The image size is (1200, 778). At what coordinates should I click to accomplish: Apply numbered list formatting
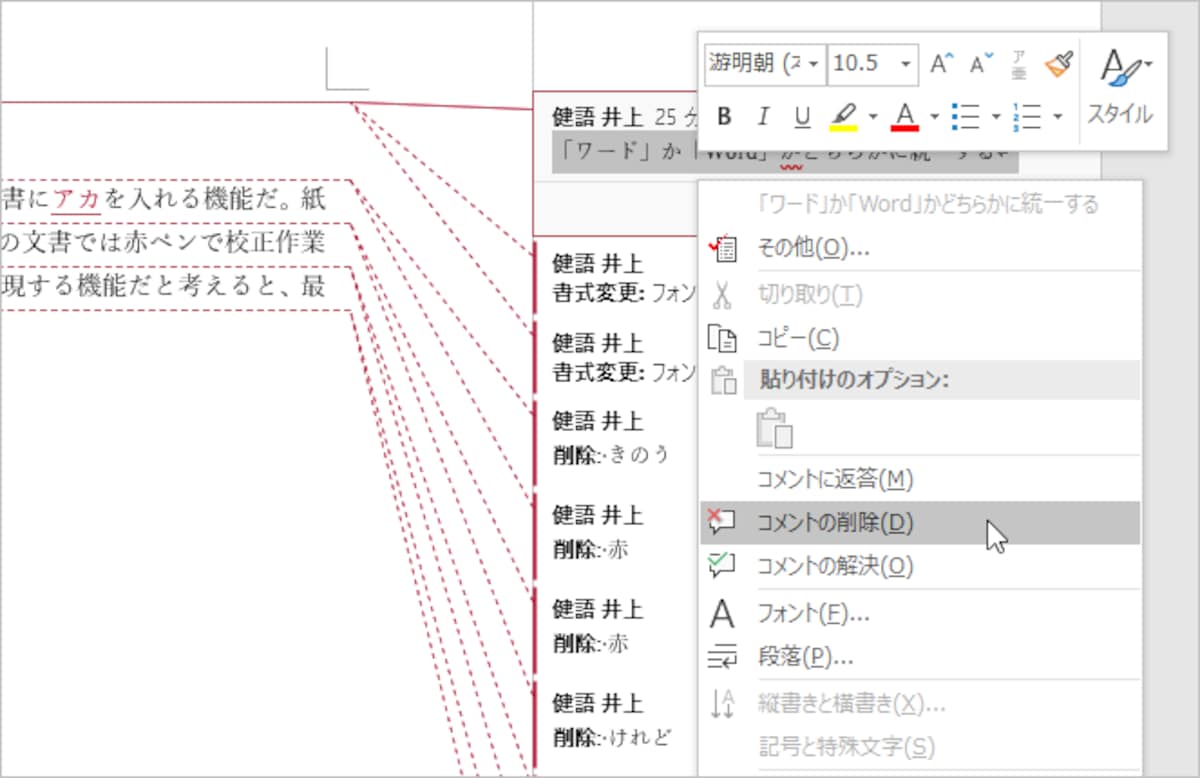point(1028,117)
